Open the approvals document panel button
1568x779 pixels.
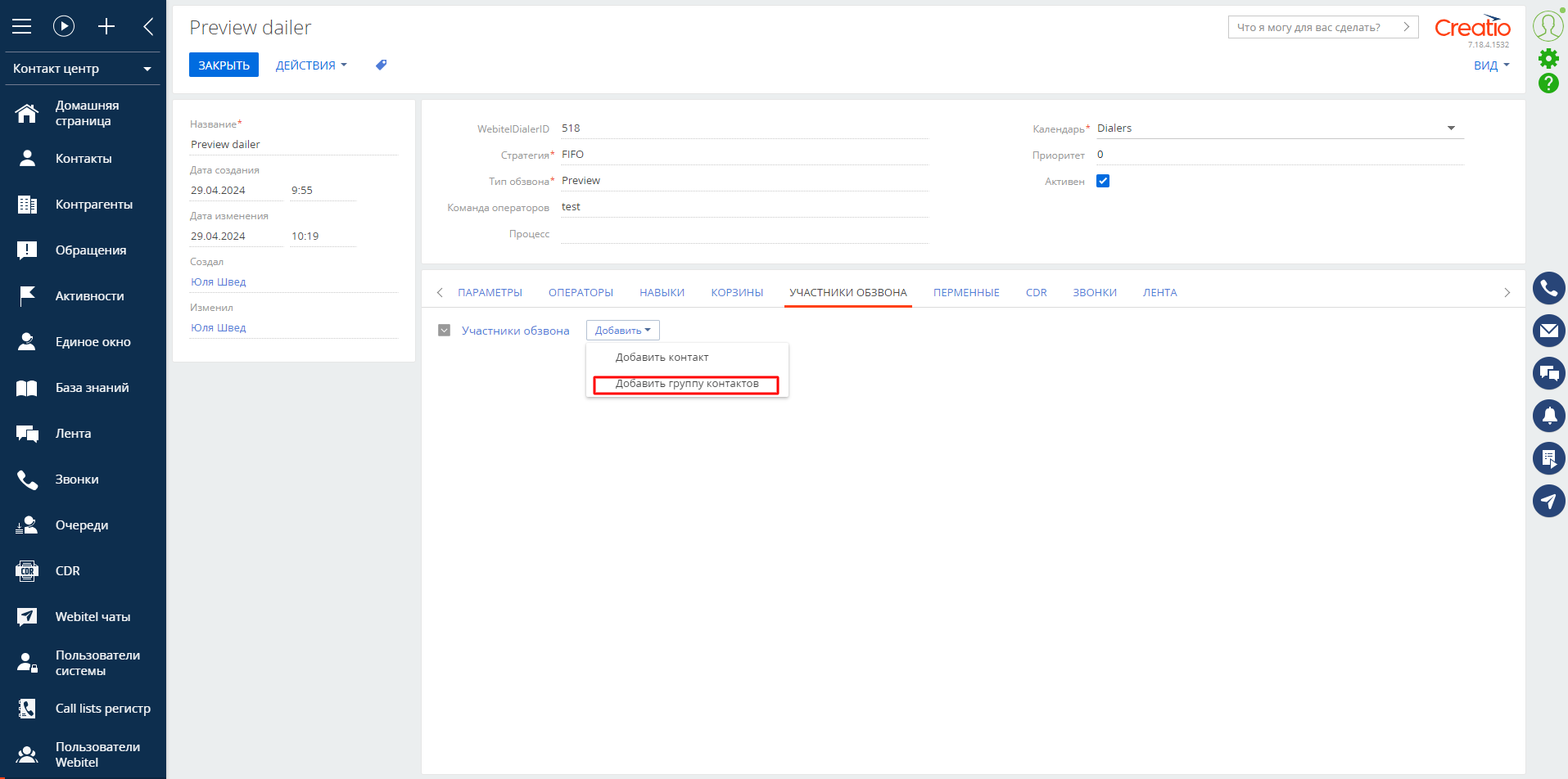tap(1549, 458)
